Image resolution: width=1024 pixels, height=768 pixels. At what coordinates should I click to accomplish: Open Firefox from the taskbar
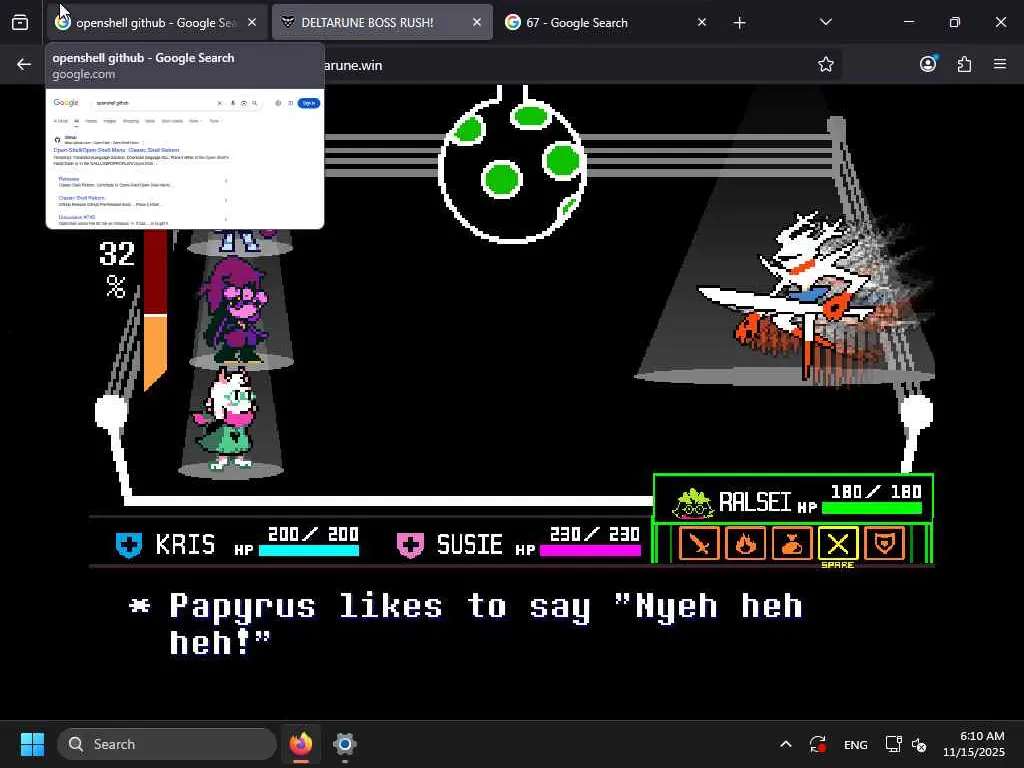click(x=300, y=744)
